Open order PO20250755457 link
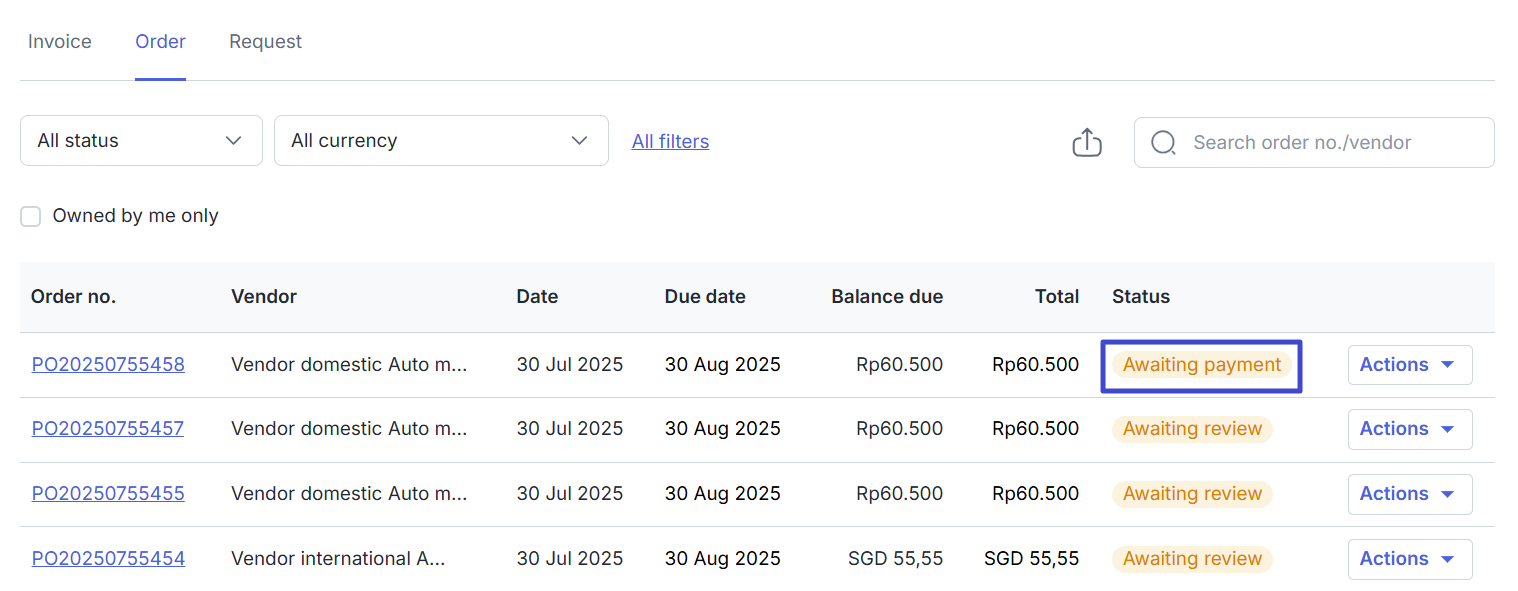This screenshot has width=1518, height=591. coord(108,429)
